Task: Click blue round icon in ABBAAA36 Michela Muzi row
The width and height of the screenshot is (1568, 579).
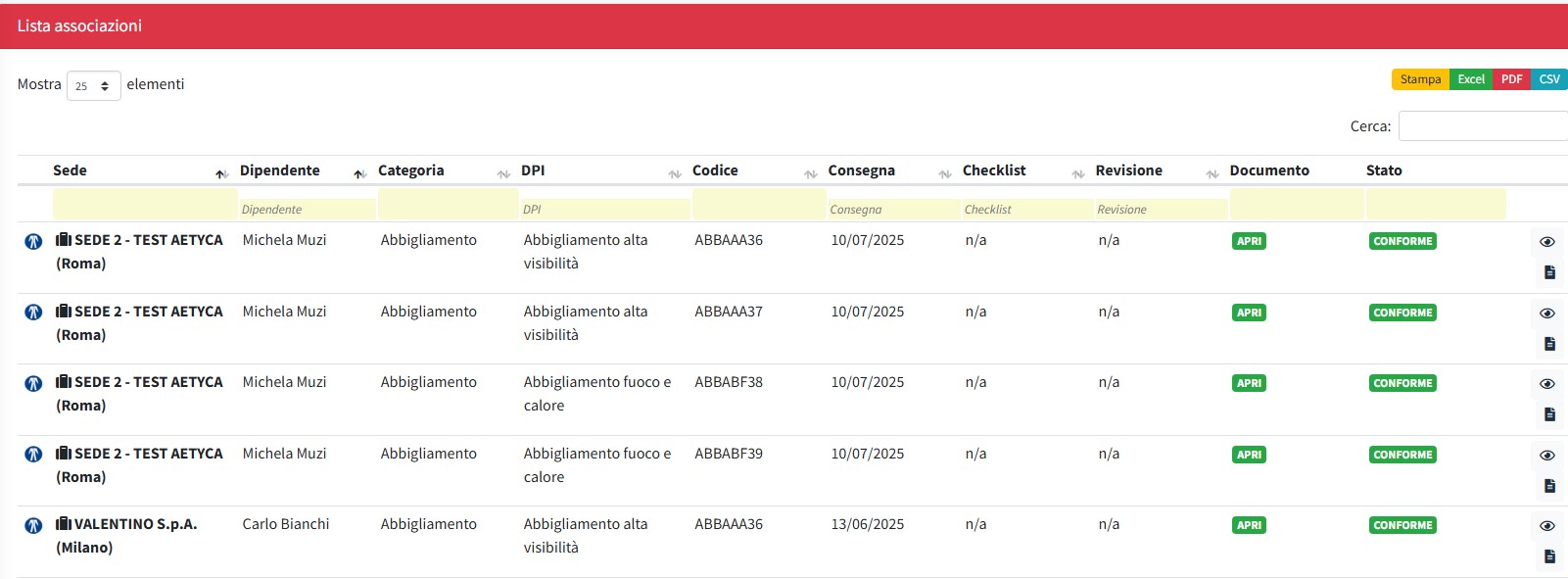Action: 33,241
